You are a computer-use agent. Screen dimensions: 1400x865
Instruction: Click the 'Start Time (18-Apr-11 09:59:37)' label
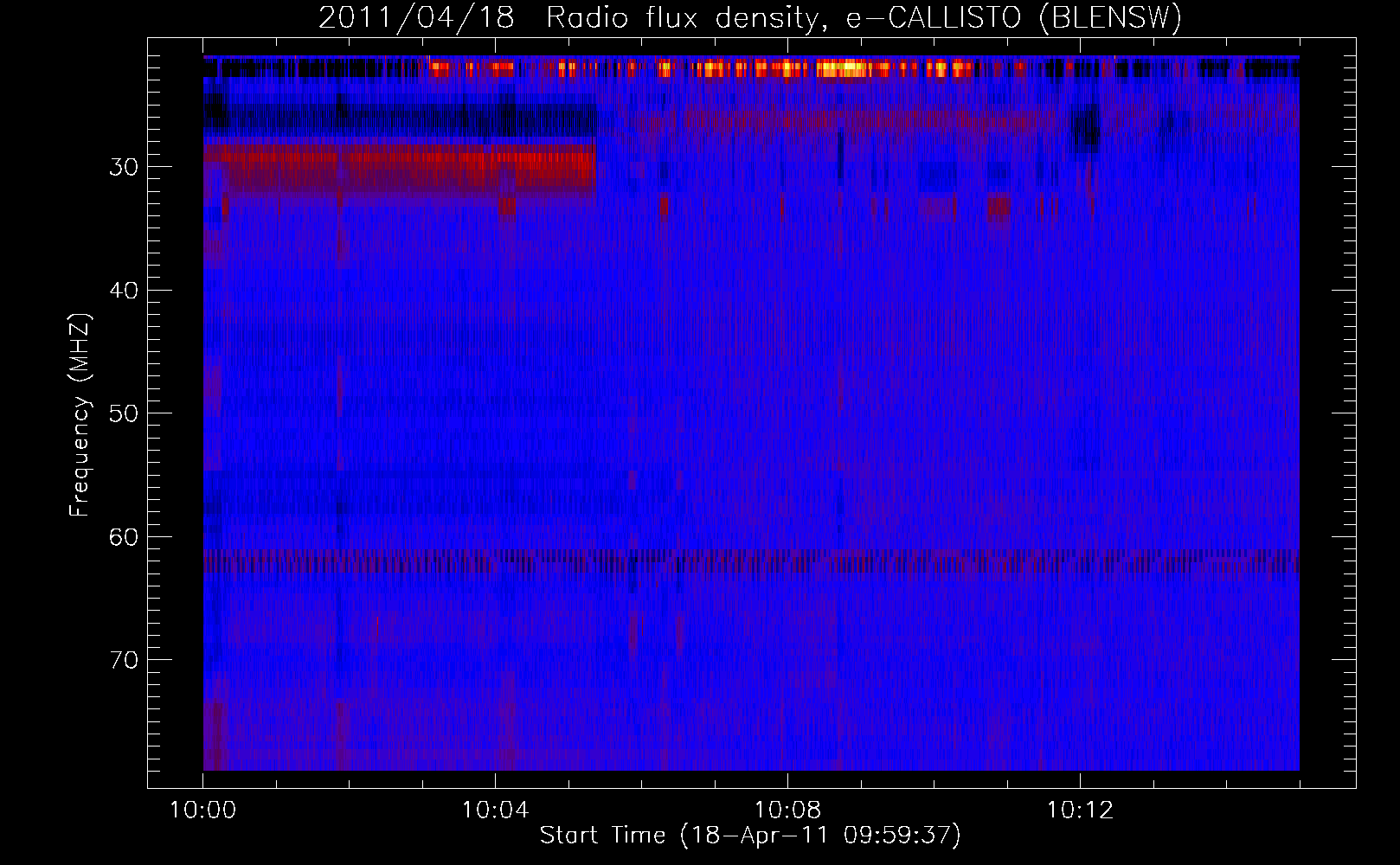click(x=750, y=836)
